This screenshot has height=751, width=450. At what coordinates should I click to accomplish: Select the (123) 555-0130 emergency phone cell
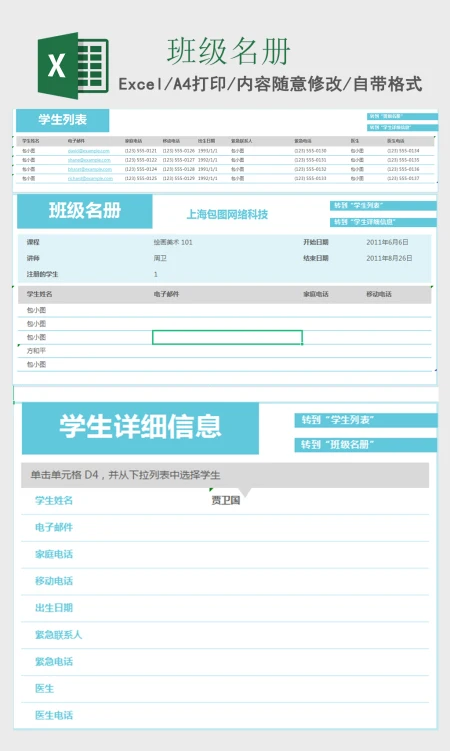point(310,151)
